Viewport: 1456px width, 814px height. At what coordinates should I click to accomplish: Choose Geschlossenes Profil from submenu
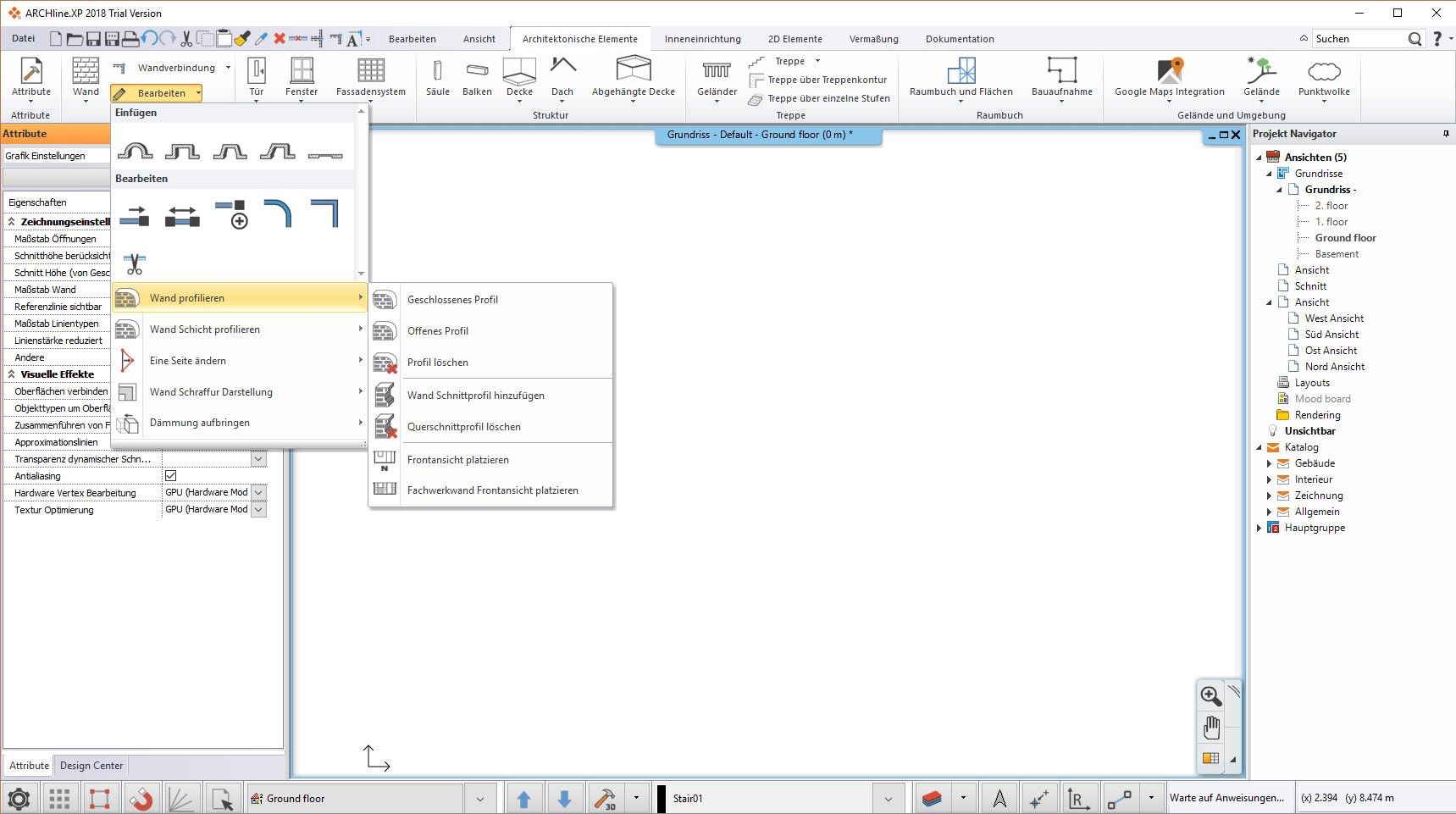490,300
